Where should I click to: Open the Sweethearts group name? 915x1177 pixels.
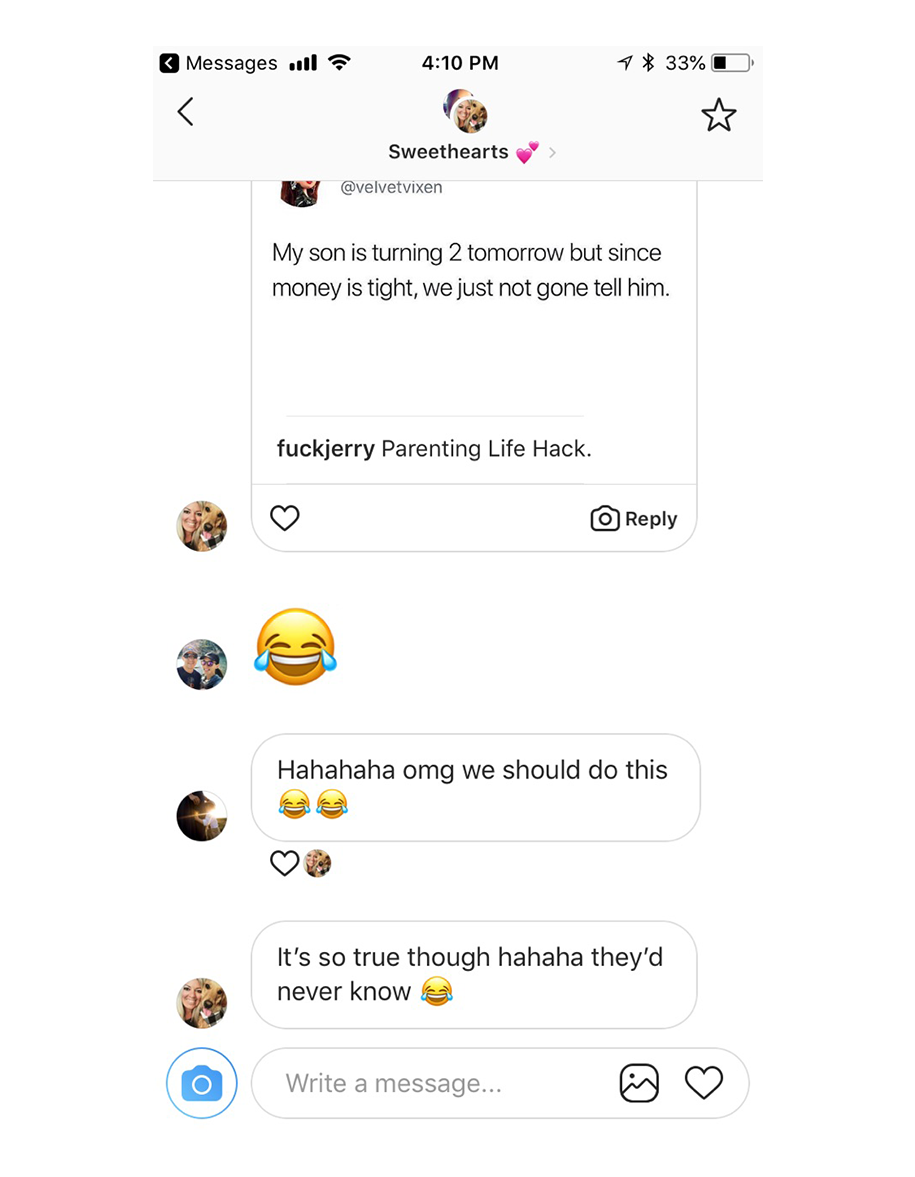(448, 152)
